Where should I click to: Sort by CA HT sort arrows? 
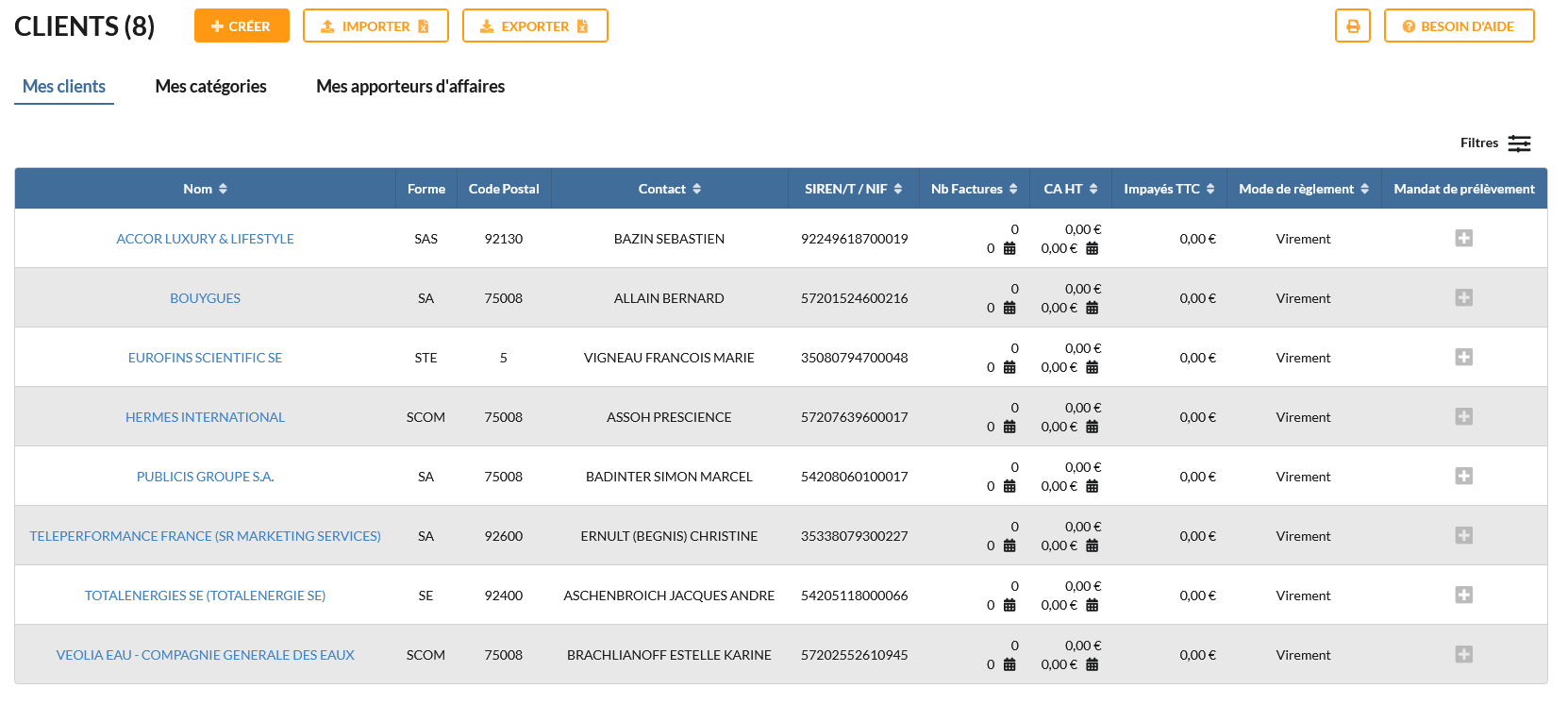pyautogui.click(x=1093, y=189)
